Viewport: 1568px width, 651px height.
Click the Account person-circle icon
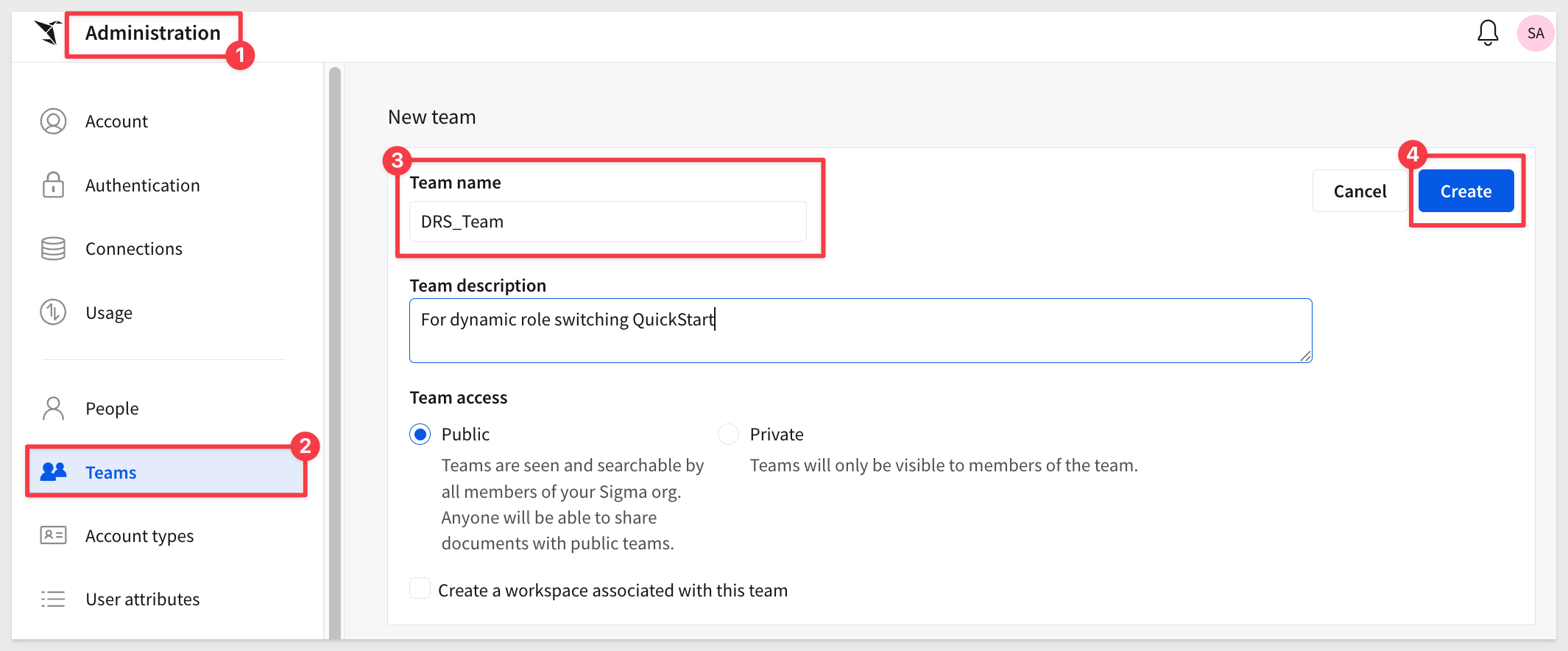(x=53, y=122)
